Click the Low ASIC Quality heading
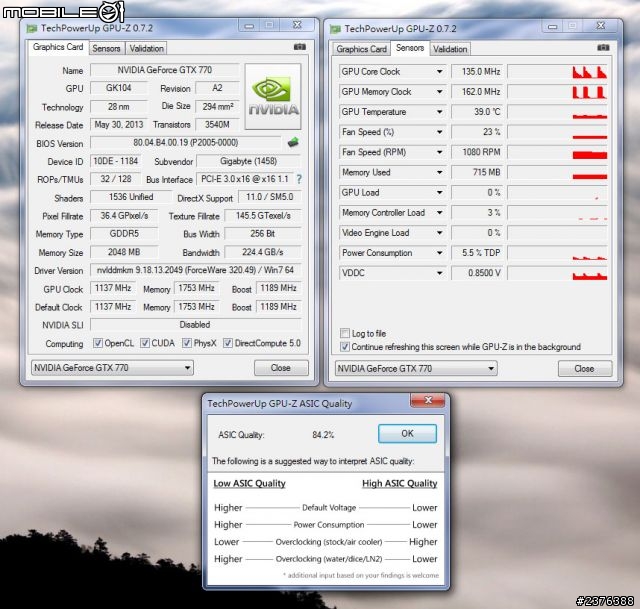Image resolution: width=640 pixels, height=609 pixels. coord(249,483)
